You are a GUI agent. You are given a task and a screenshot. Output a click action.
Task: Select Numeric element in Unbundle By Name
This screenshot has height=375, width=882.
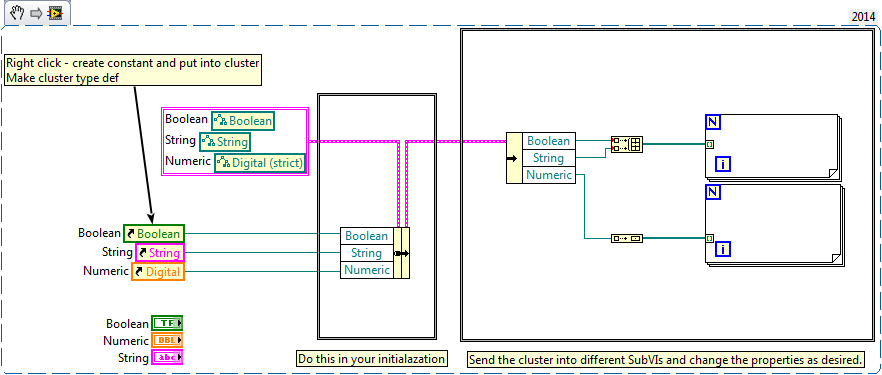549,175
